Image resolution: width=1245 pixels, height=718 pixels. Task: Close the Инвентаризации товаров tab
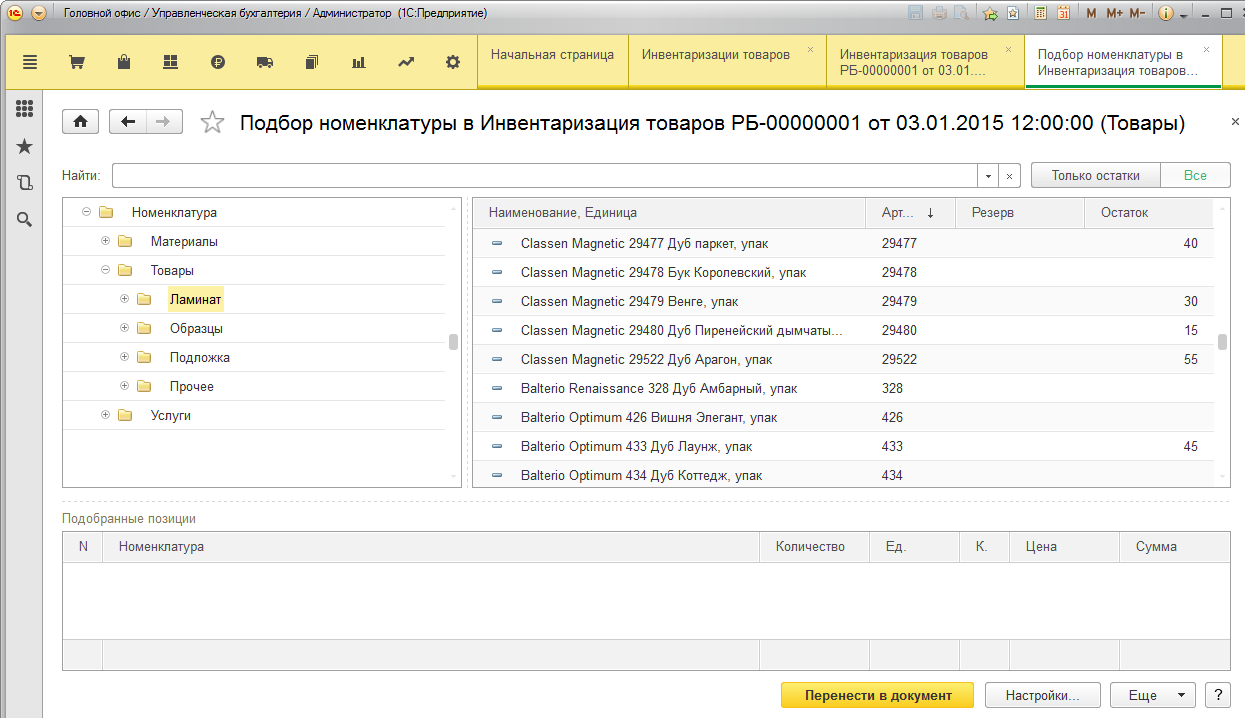(810, 49)
